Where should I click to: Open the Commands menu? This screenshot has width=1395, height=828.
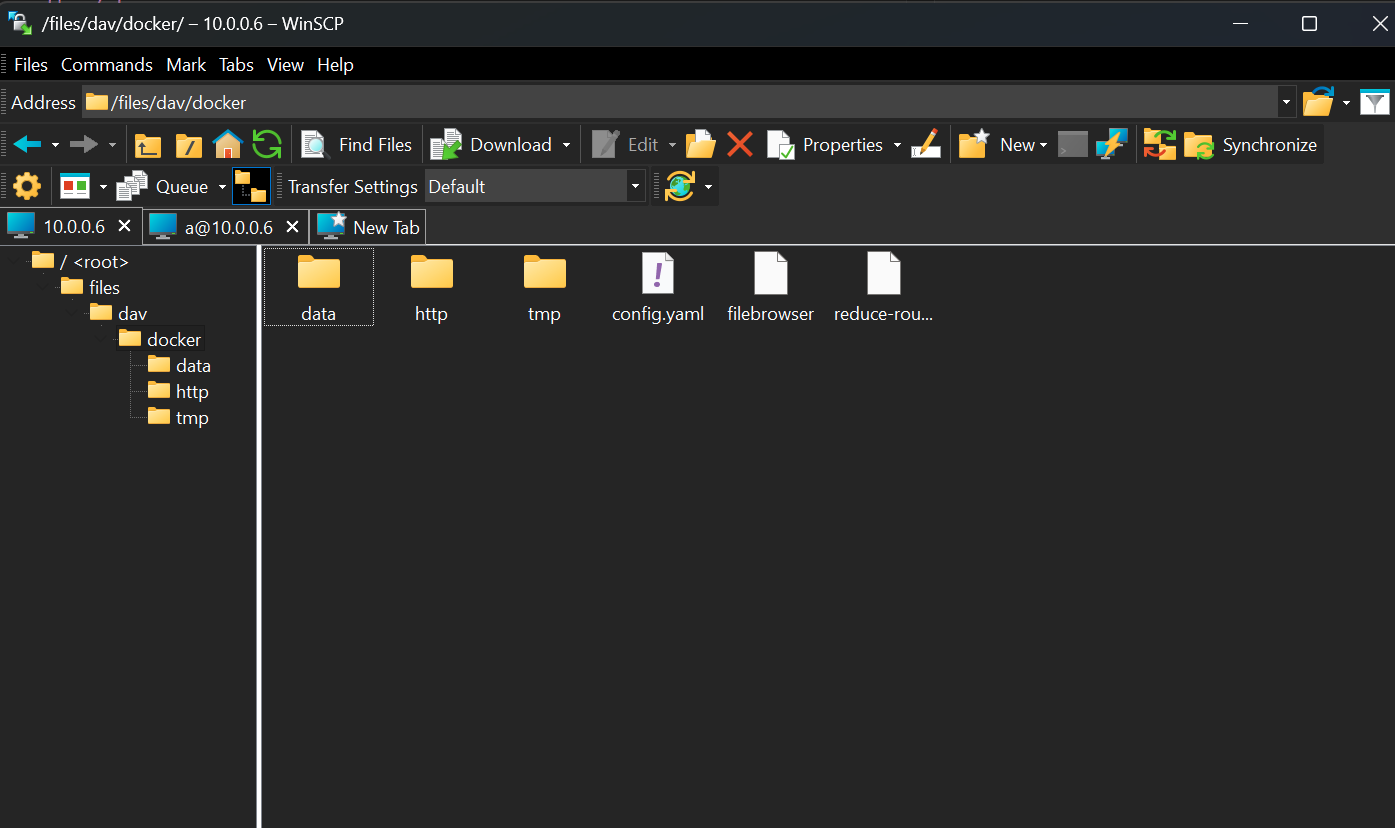(106, 64)
